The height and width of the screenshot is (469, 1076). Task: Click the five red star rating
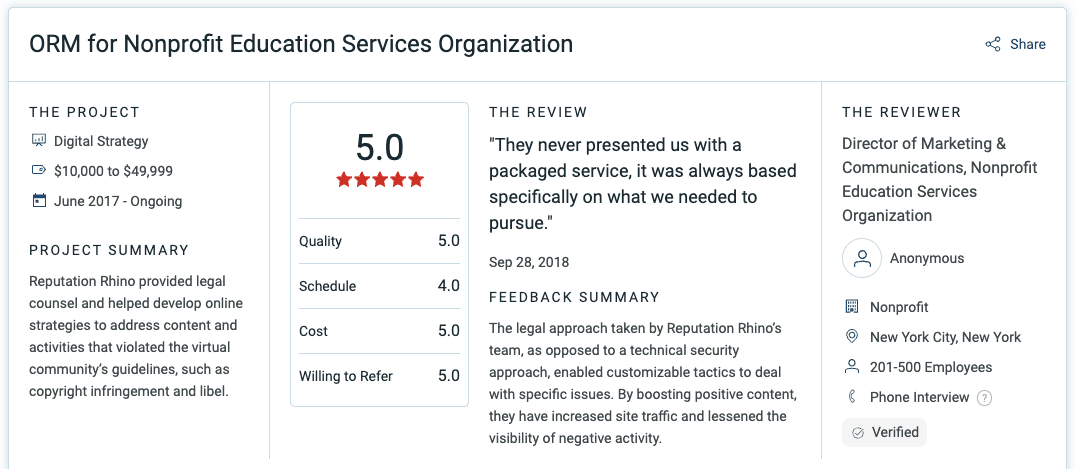point(379,180)
